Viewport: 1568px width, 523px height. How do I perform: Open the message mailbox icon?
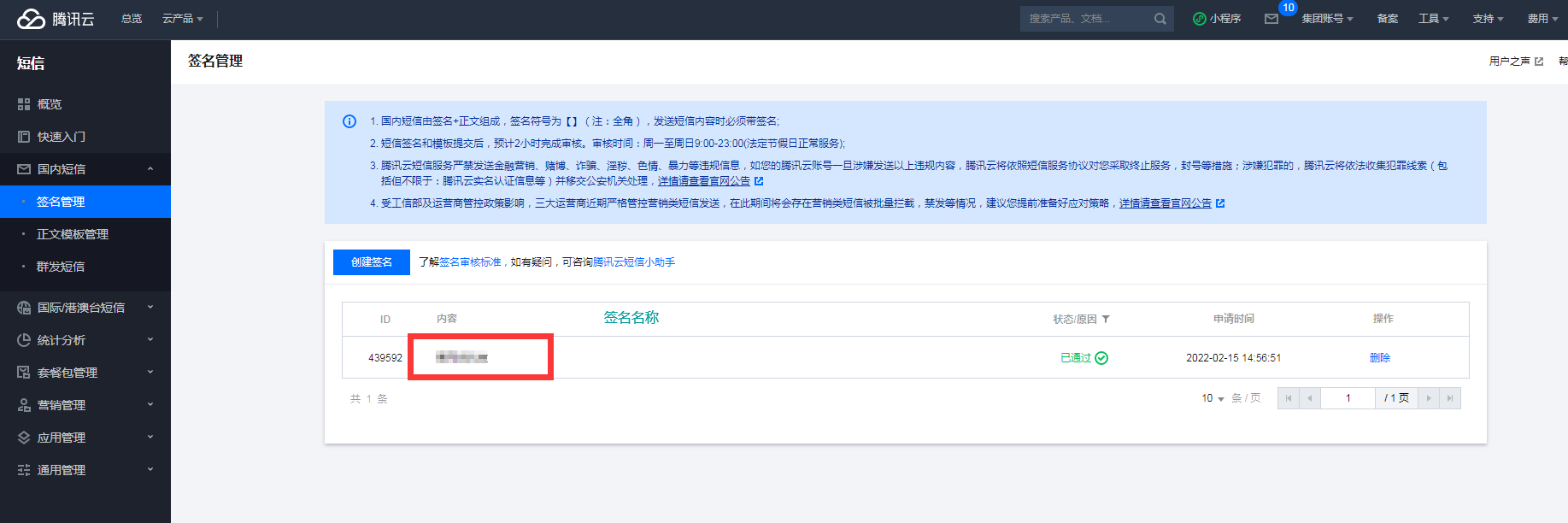point(1271,19)
